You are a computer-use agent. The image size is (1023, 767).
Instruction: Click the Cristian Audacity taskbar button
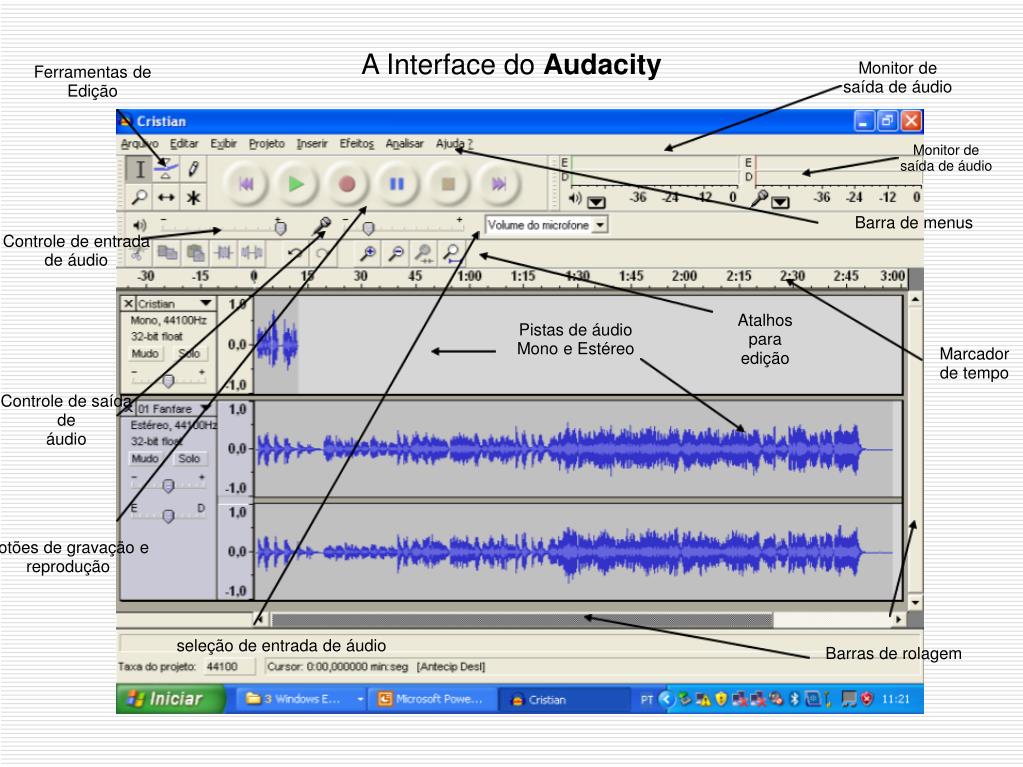pos(565,699)
